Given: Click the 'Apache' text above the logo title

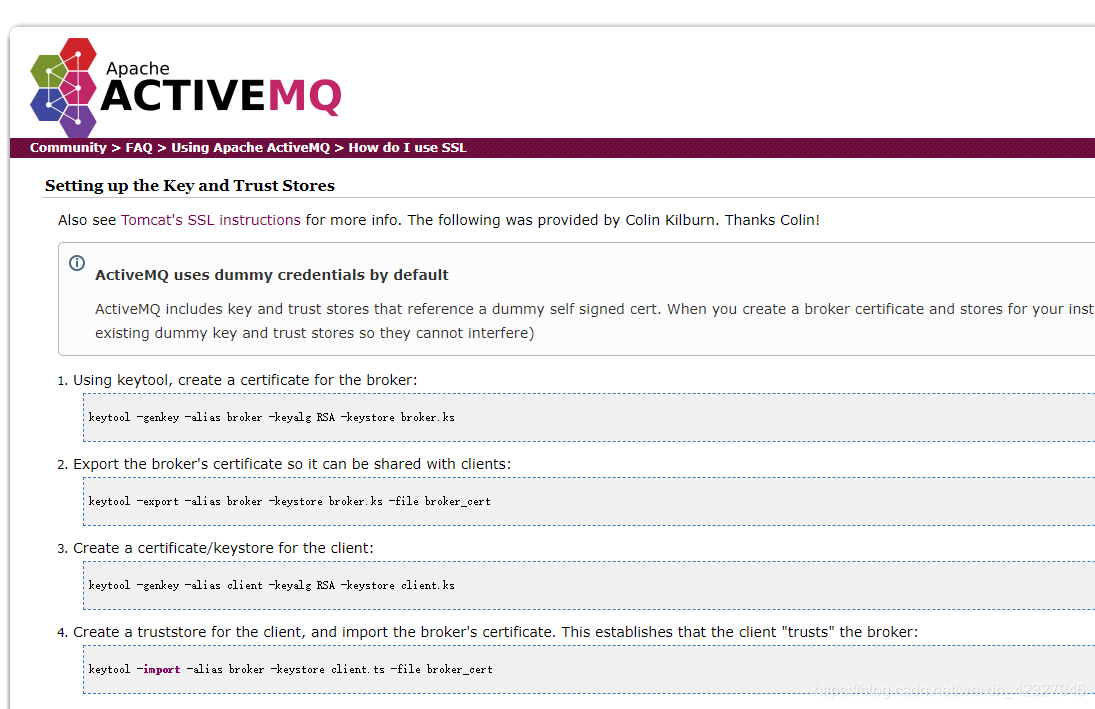Looking at the screenshot, I should coord(138,68).
